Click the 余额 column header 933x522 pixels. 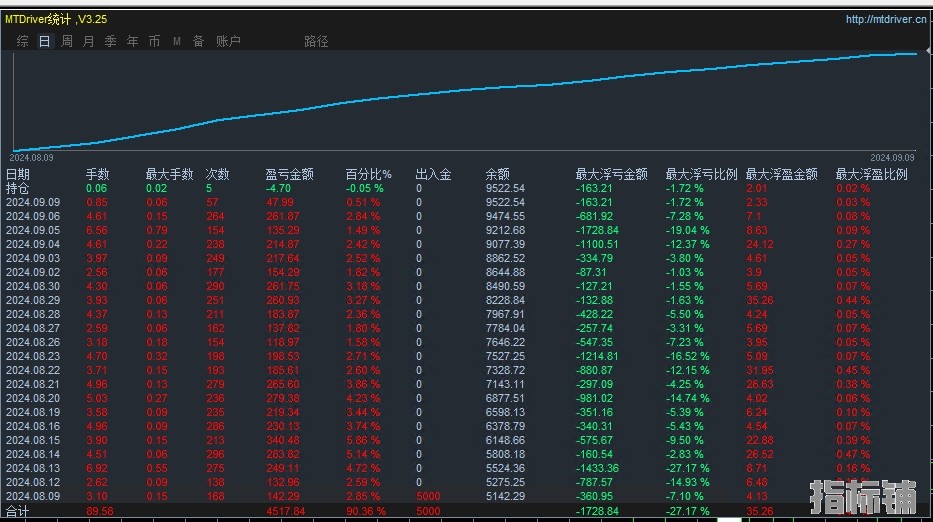(x=497, y=174)
